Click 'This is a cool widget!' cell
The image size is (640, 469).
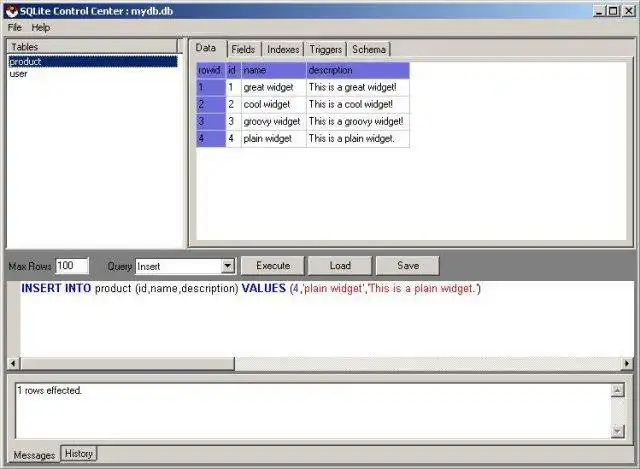tap(358, 104)
